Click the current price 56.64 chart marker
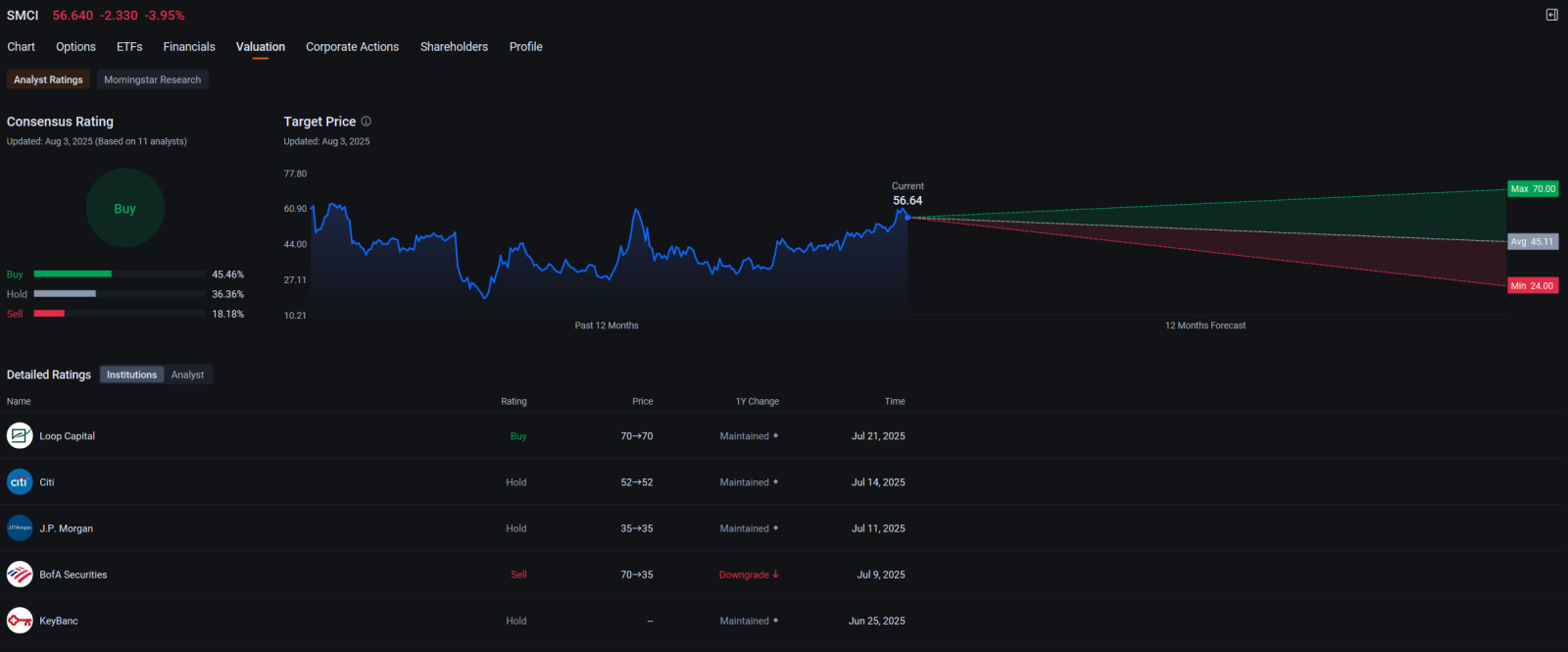This screenshot has width=1568, height=652. coord(907,217)
